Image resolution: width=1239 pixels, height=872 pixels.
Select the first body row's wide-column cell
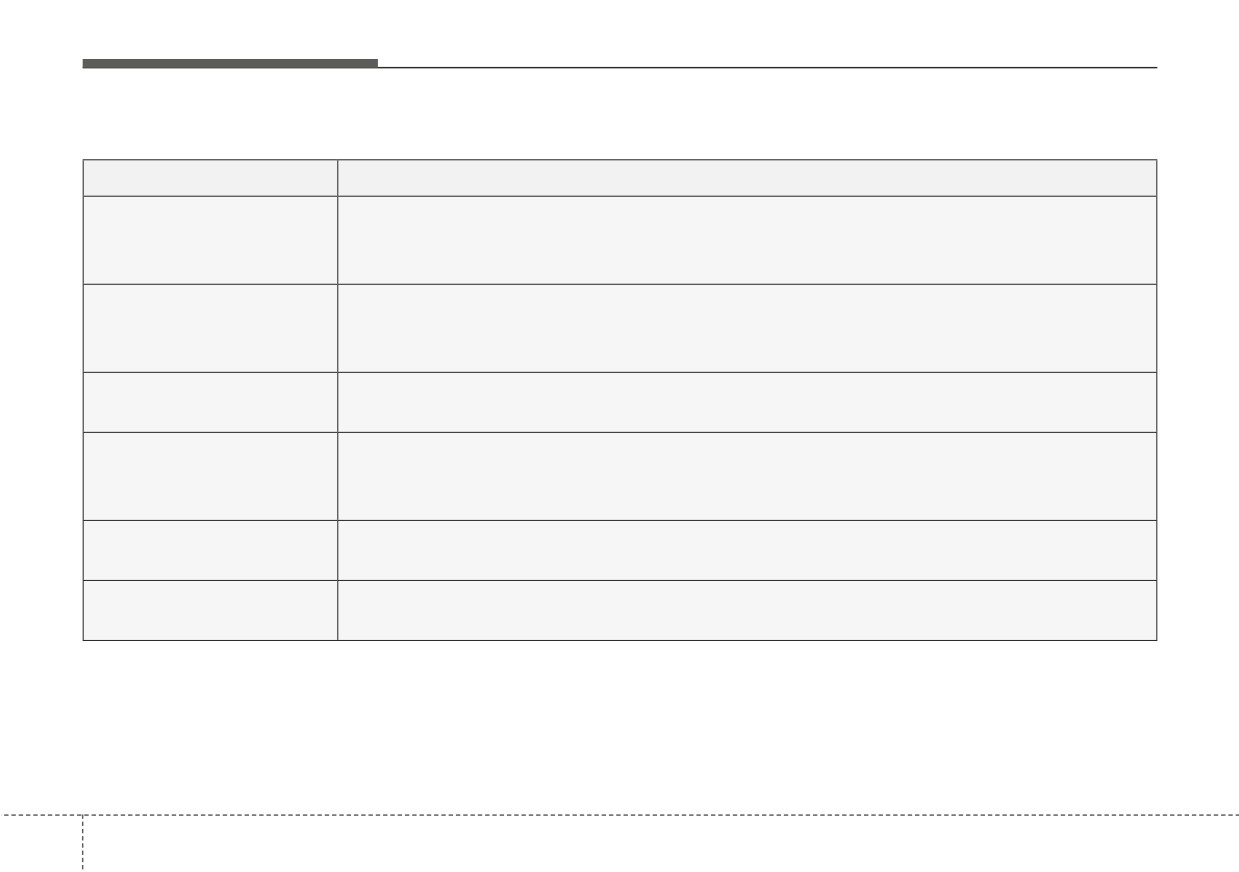(747, 240)
